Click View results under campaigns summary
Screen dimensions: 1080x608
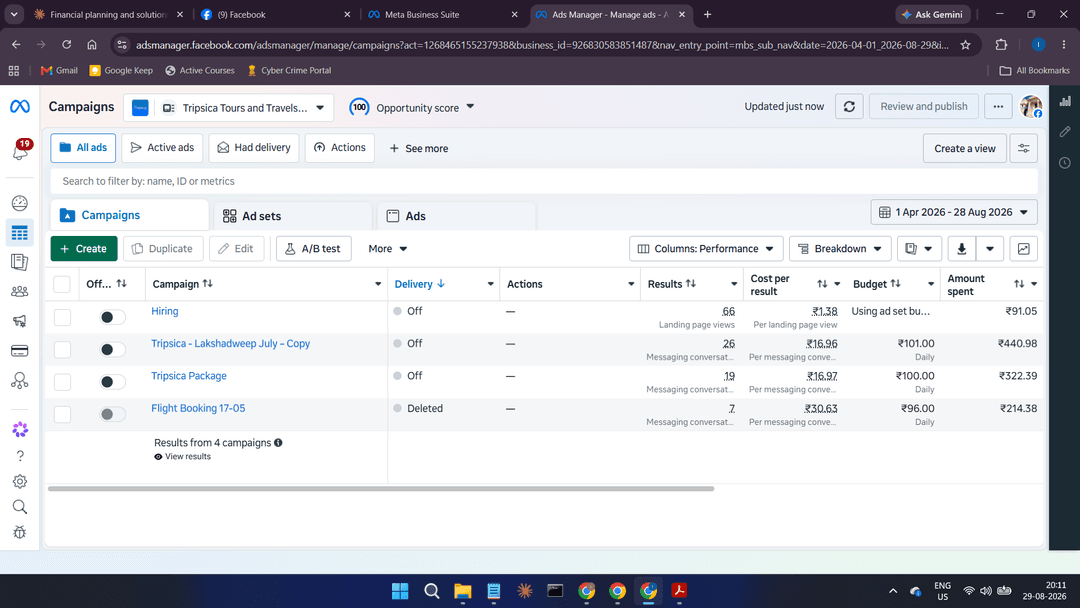[183, 457]
